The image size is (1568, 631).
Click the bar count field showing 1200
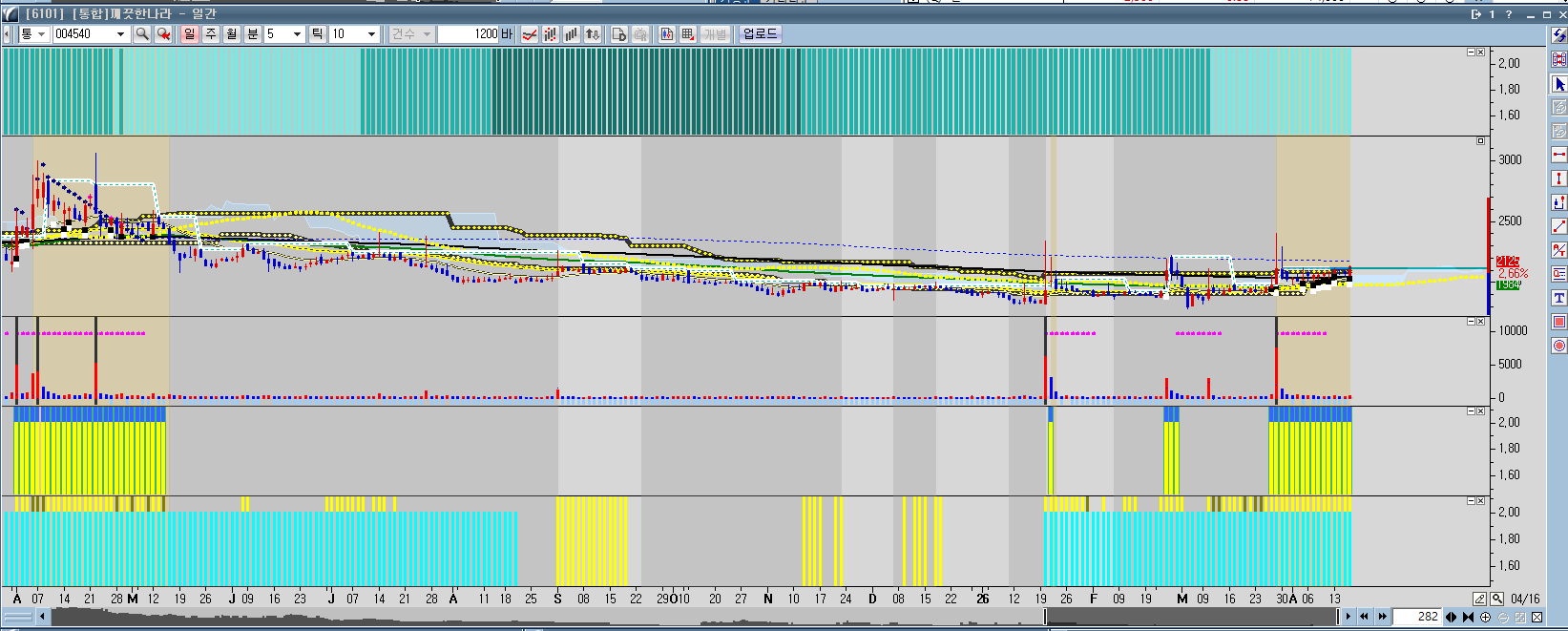coord(469,34)
